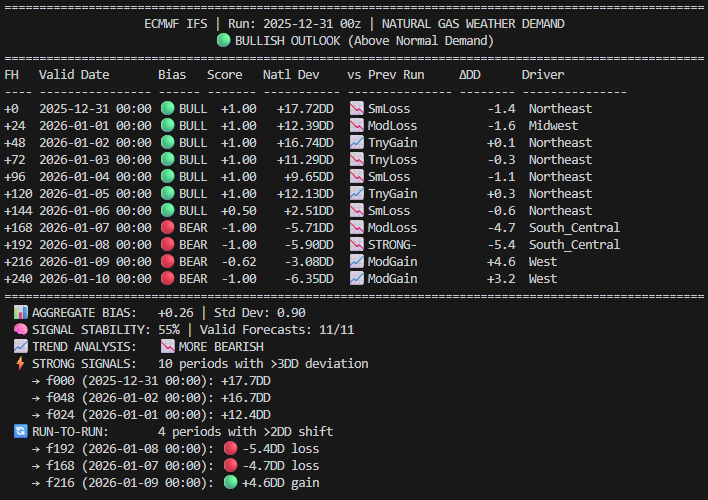The image size is (708, 500).
Task: Click the f024 strong signal line
Action: click(151, 415)
